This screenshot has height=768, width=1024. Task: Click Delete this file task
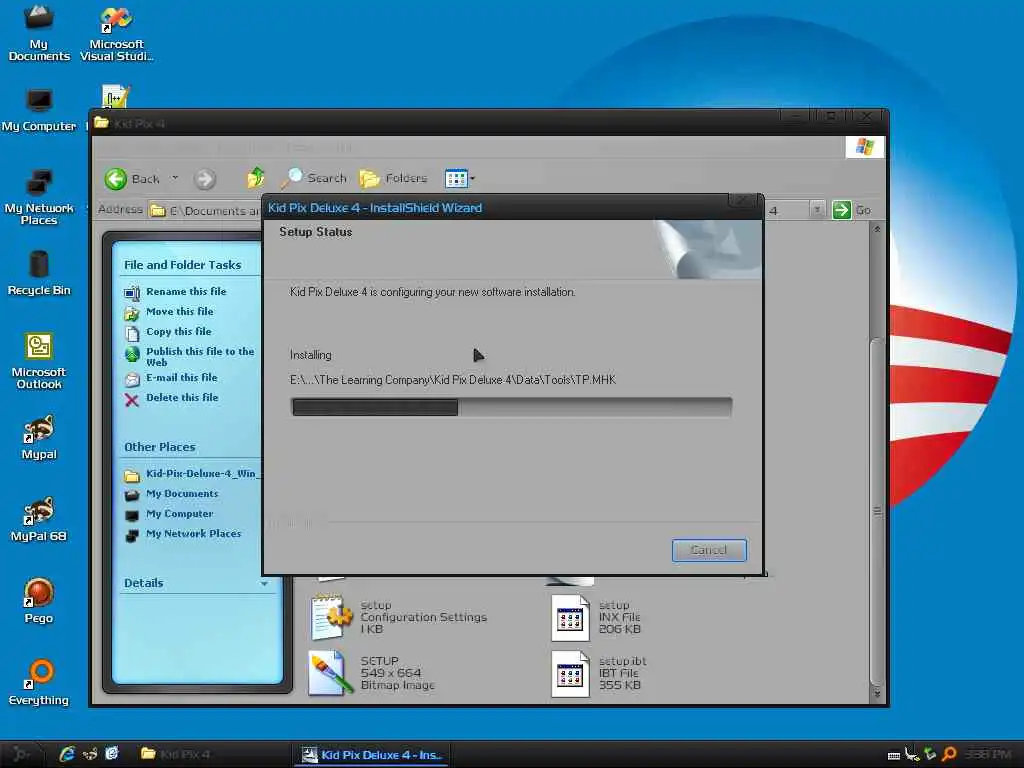pyautogui.click(x=182, y=397)
